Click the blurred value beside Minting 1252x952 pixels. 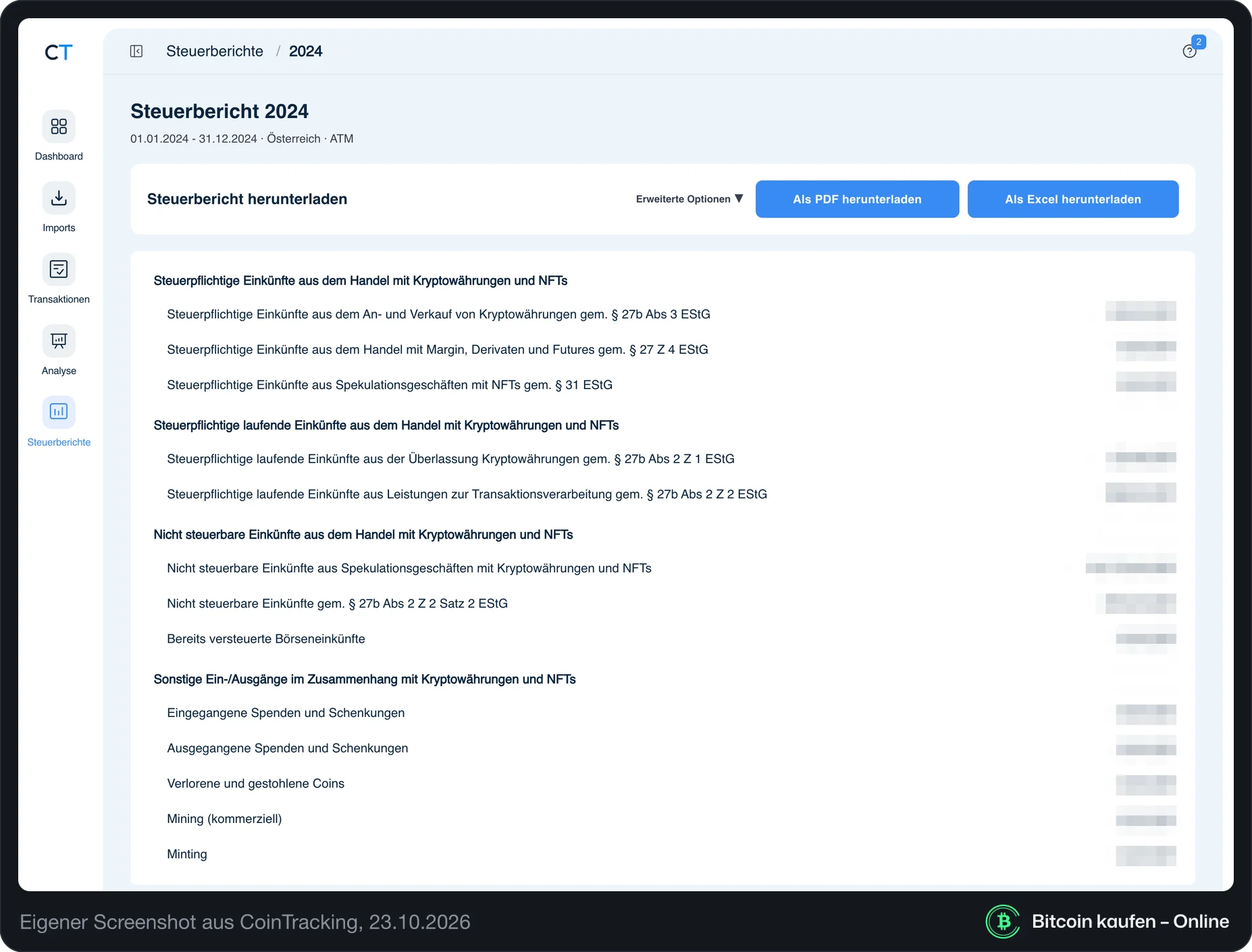pyautogui.click(x=1146, y=855)
